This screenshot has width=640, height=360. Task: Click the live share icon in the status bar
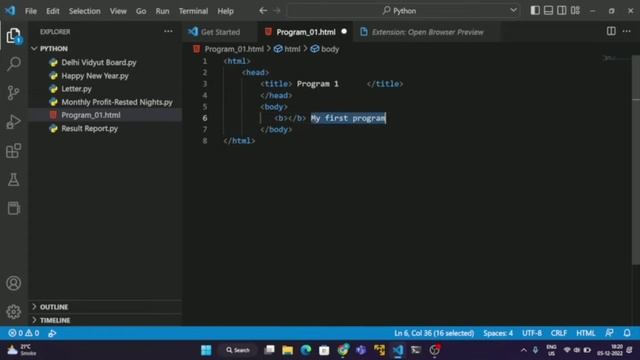(x=52, y=333)
